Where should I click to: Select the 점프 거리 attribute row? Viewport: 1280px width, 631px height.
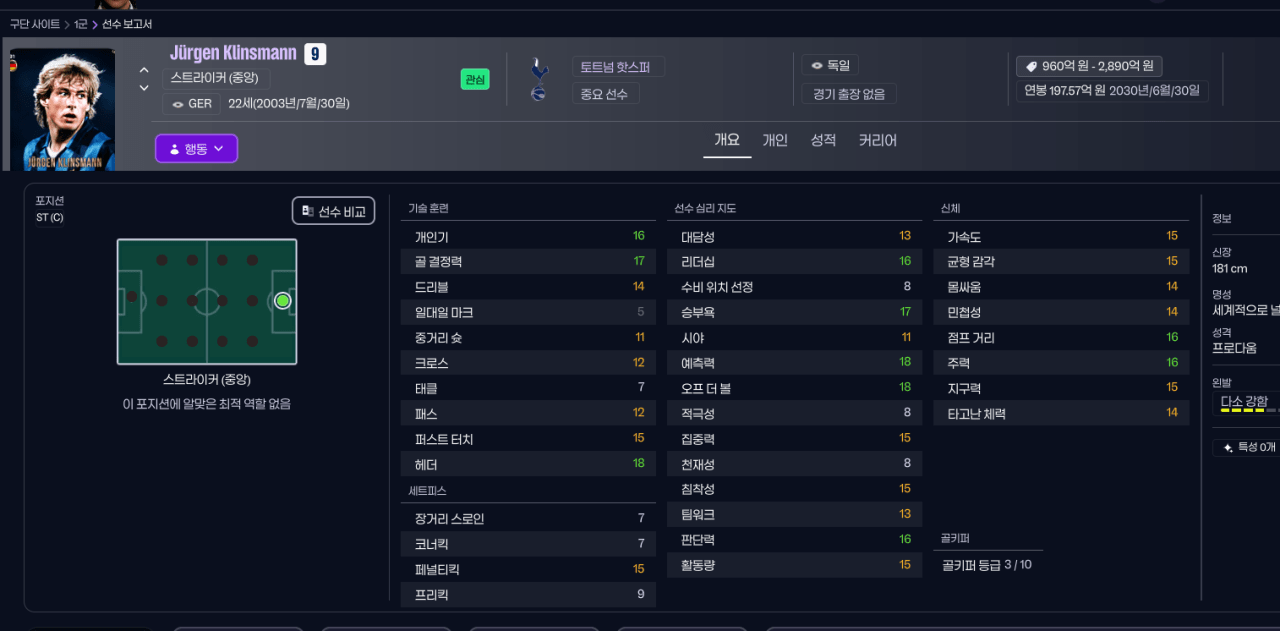[x=1061, y=338]
